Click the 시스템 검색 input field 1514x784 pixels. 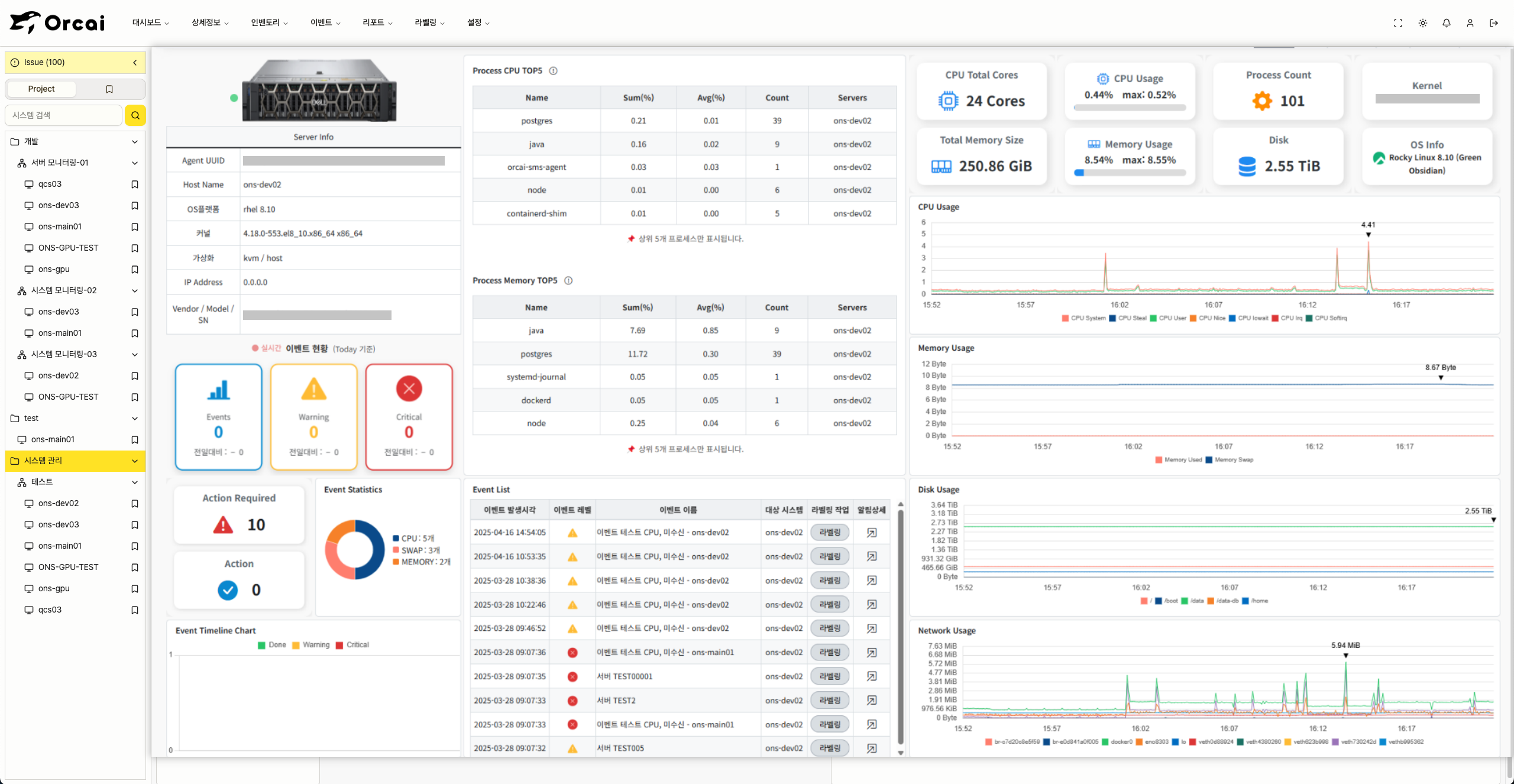coord(64,115)
